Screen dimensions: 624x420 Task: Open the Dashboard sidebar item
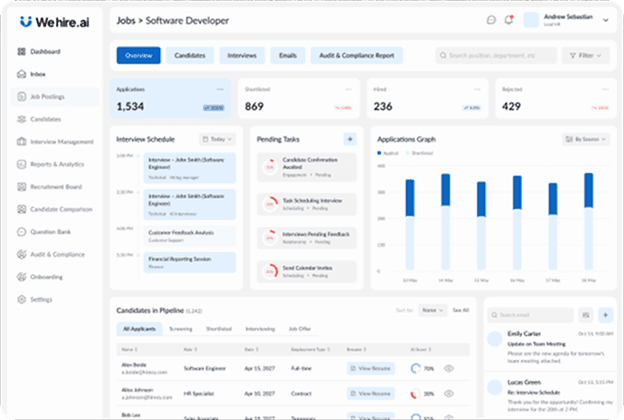click(x=39, y=51)
